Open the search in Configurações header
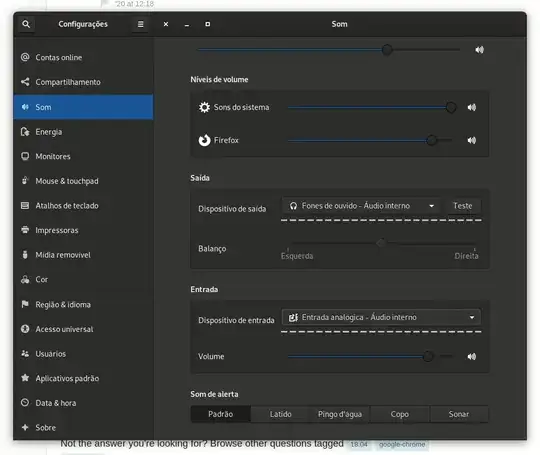540x455 pixels. [26, 24]
